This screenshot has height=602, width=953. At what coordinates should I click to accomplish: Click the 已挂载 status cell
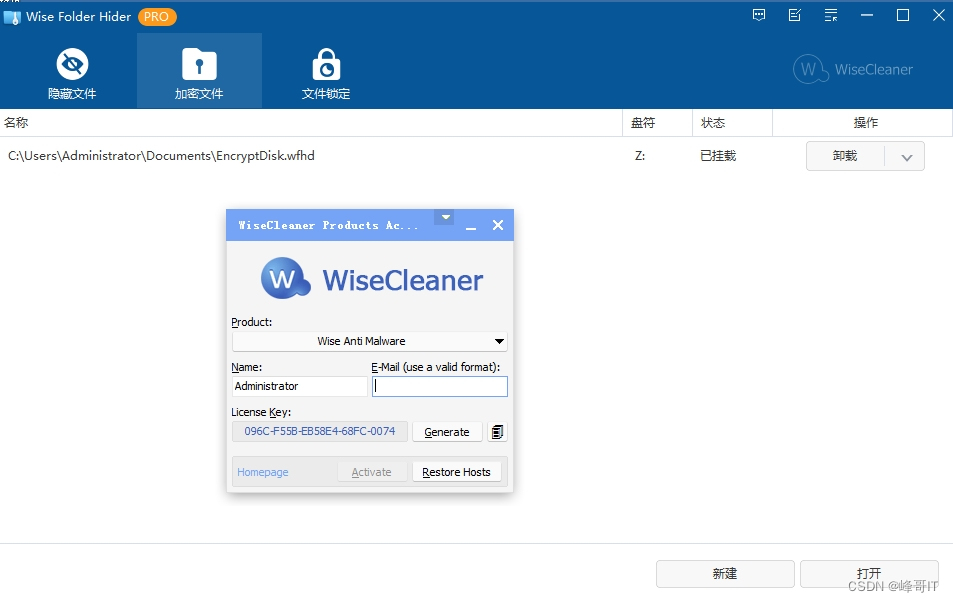pyautogui.click(x=718, y=156)
